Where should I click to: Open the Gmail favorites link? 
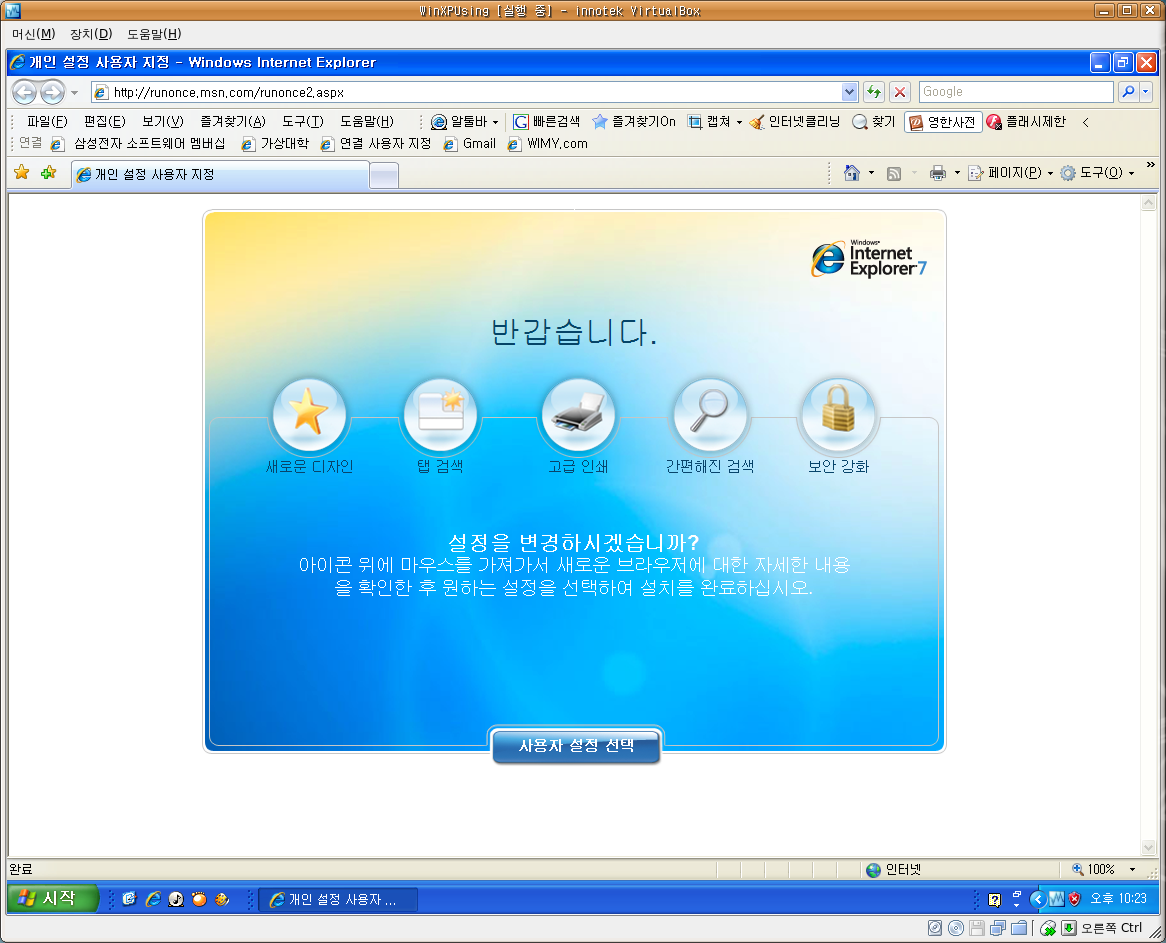coord(469,144)
